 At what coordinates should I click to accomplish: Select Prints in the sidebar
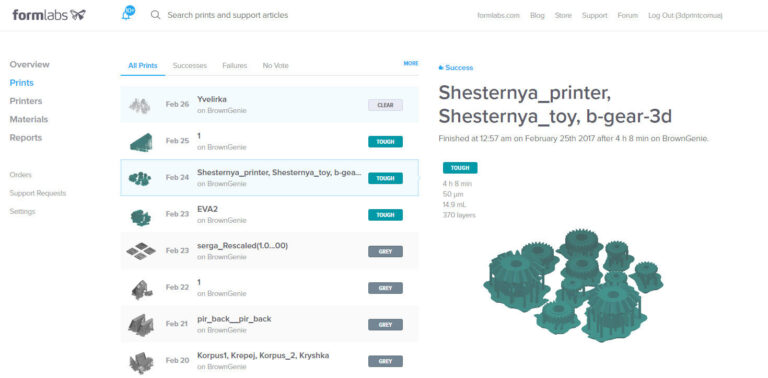(x=22, y=83)
